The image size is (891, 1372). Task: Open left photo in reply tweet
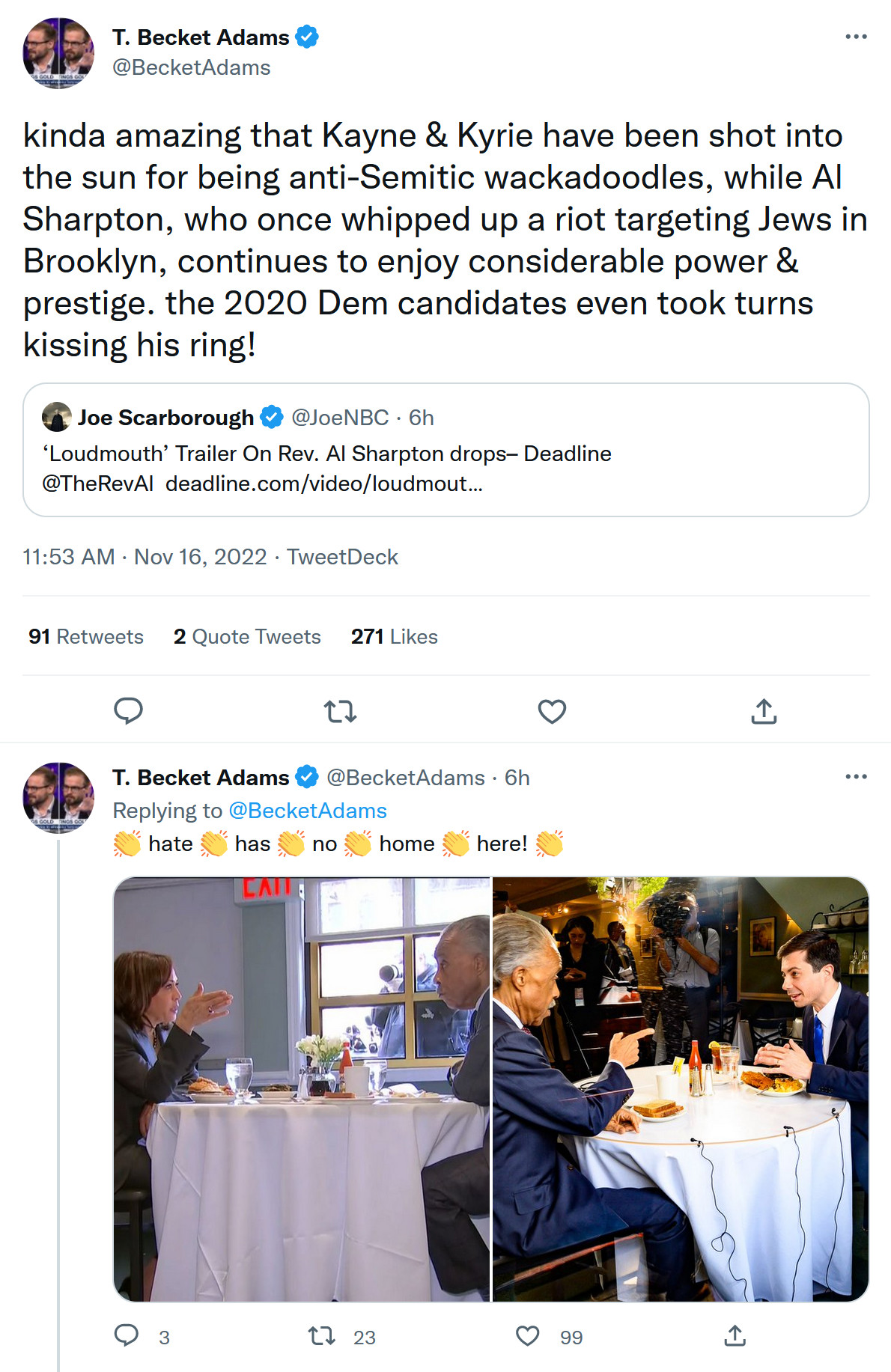(x=302, y=1089)
